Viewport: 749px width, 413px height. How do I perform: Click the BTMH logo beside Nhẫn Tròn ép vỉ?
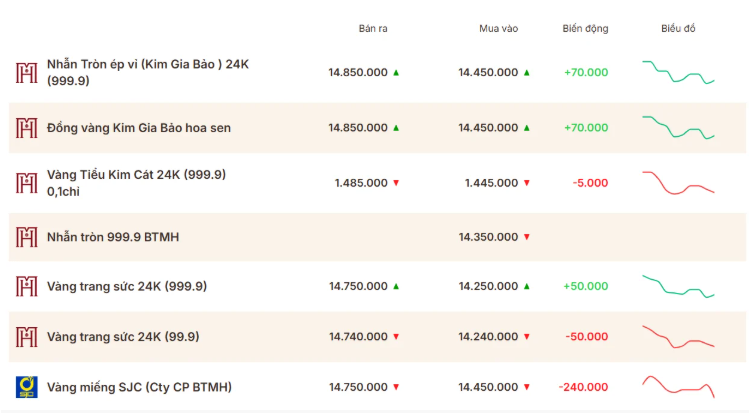[26, 73]
